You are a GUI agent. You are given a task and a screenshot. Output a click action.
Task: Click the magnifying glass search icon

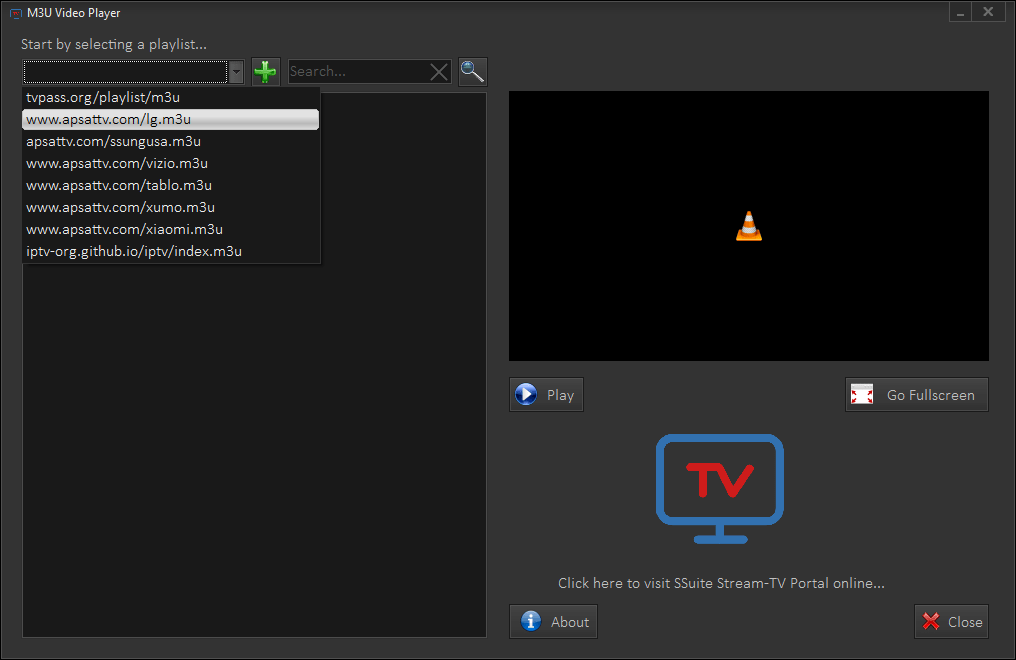click(472, 72)
